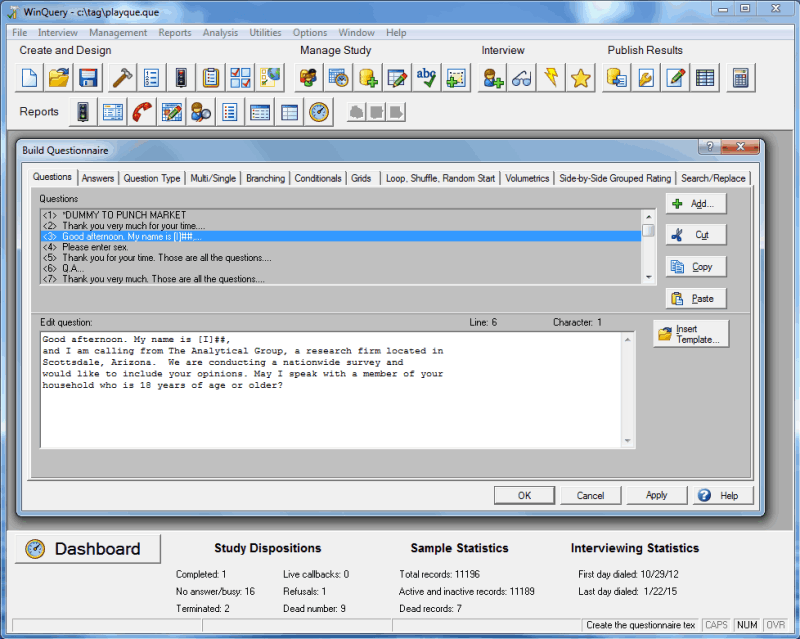Screen dimensions: 800x639
Task: Click the questions list scroll up arrow
Action: 648,216
